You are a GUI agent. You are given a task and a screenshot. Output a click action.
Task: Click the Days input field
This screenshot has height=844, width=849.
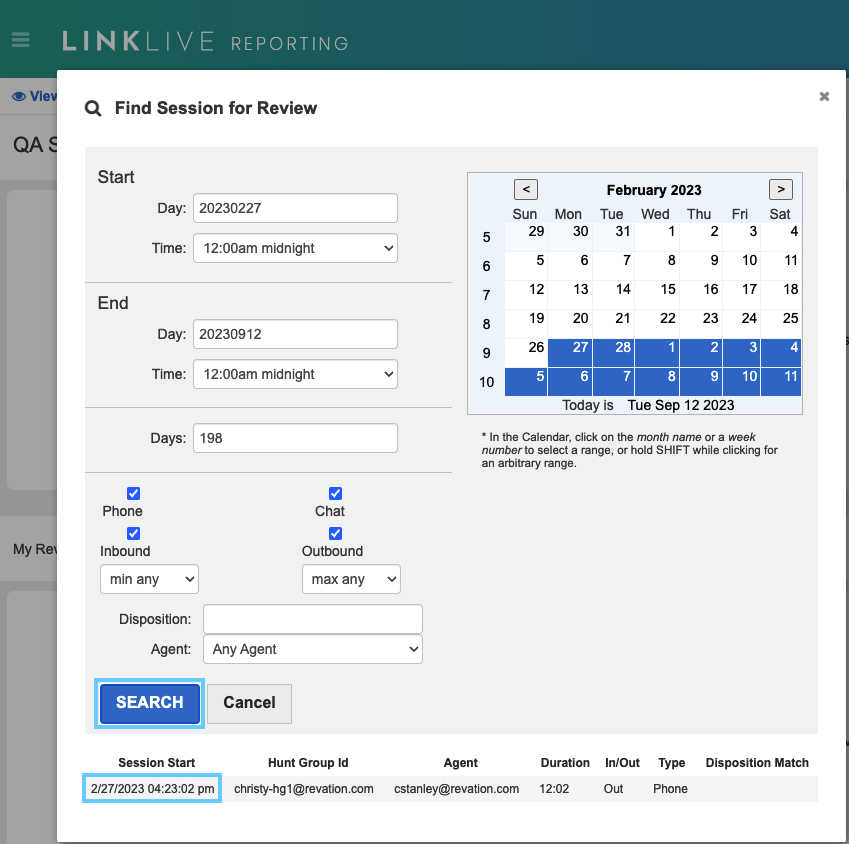(295, 438)
